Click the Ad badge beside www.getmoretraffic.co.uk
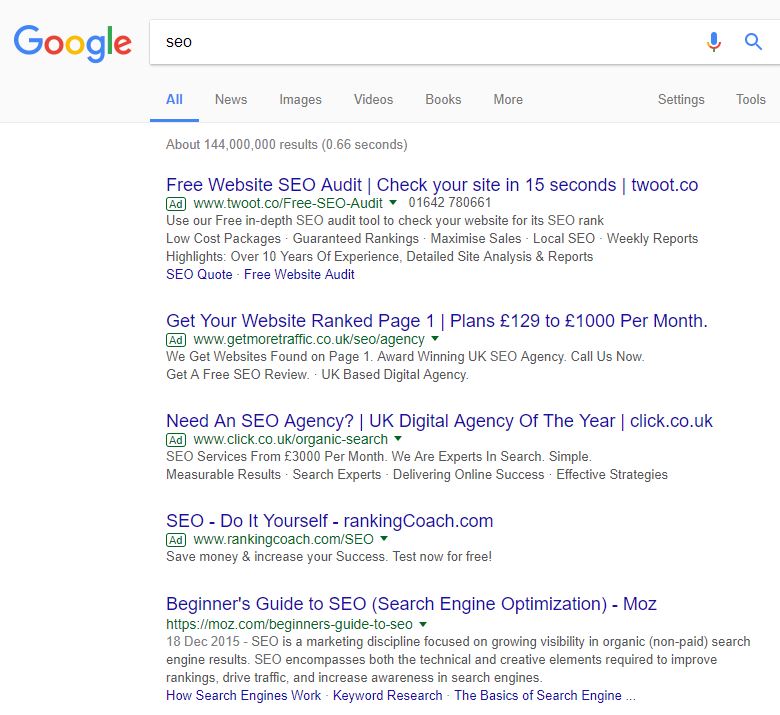This screenshot has height=715, width=780. point(176,340)
